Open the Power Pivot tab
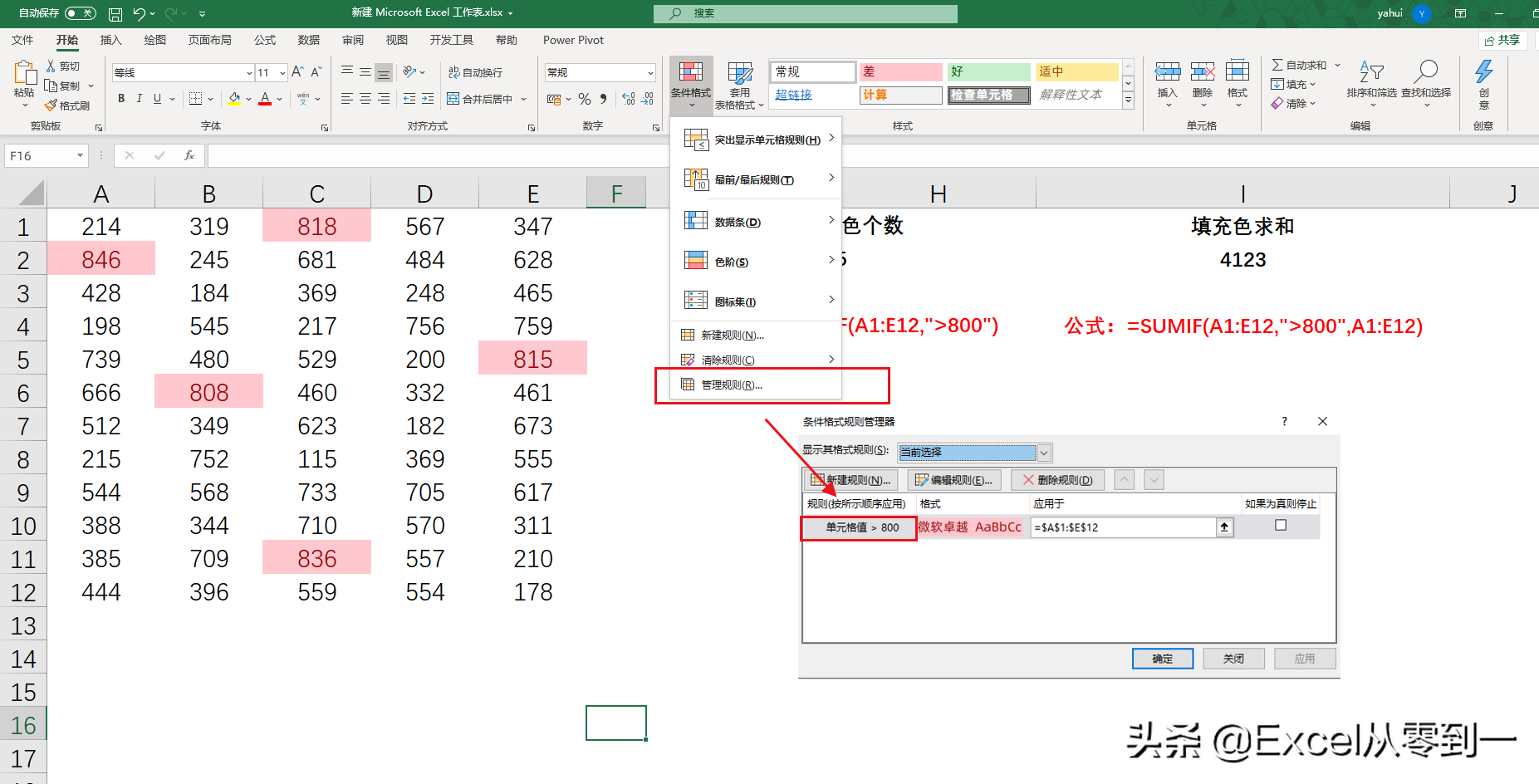This screenshot has width=1539, height=784. 573,40
